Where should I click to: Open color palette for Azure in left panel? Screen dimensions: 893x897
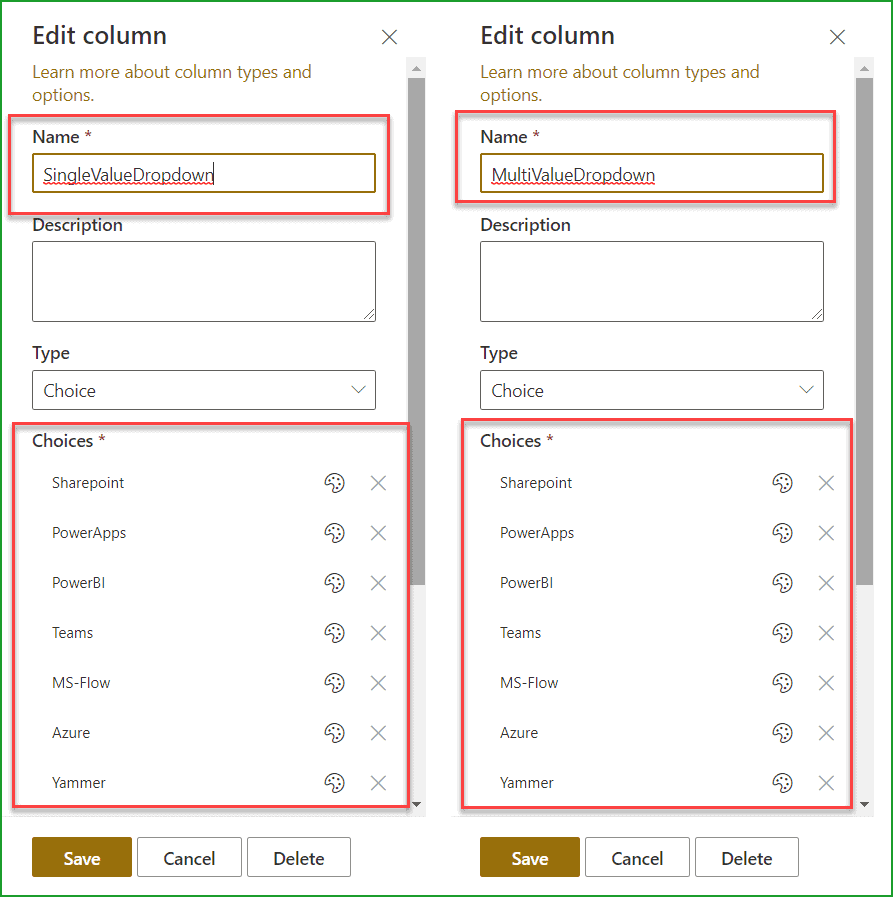coord(334,733)
